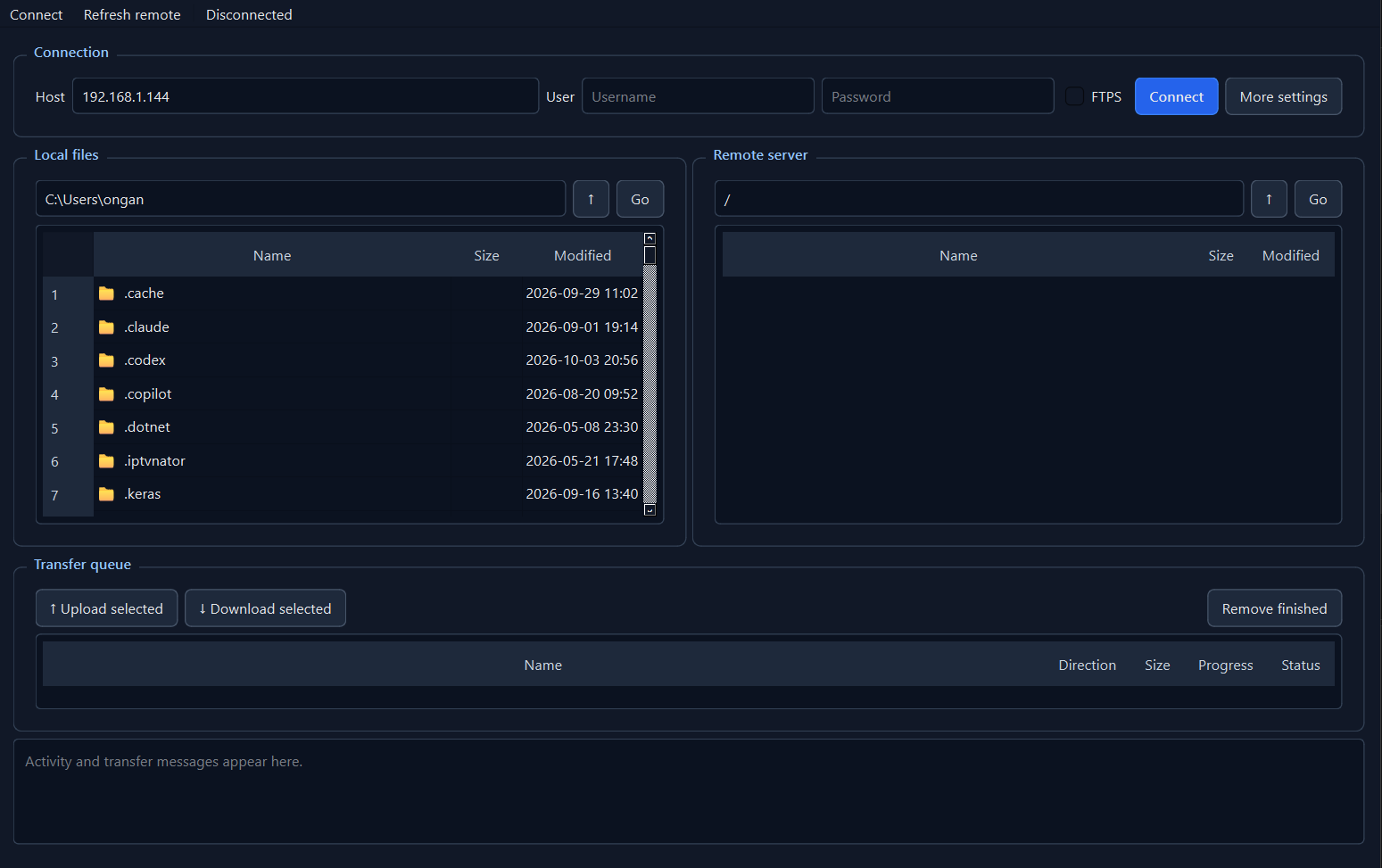This screenshot has height=868, width=1382.
Task: Select the .iptvnator folder name
Action: (x=155, y=461)
